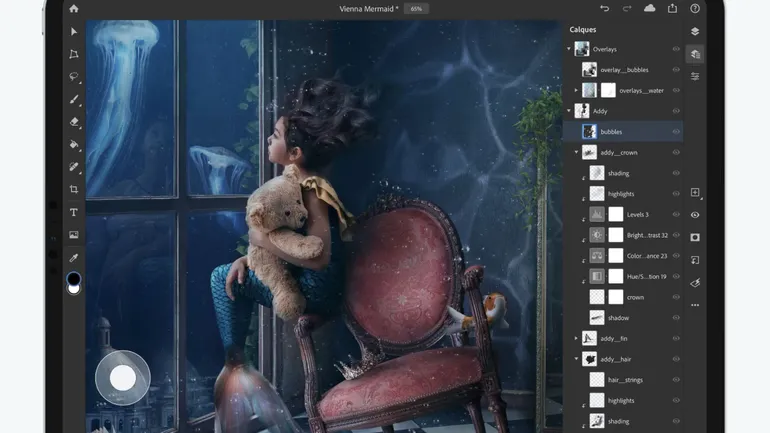Click the Vienna Mermaid document title
770x433 pixels.
(369, 9)
